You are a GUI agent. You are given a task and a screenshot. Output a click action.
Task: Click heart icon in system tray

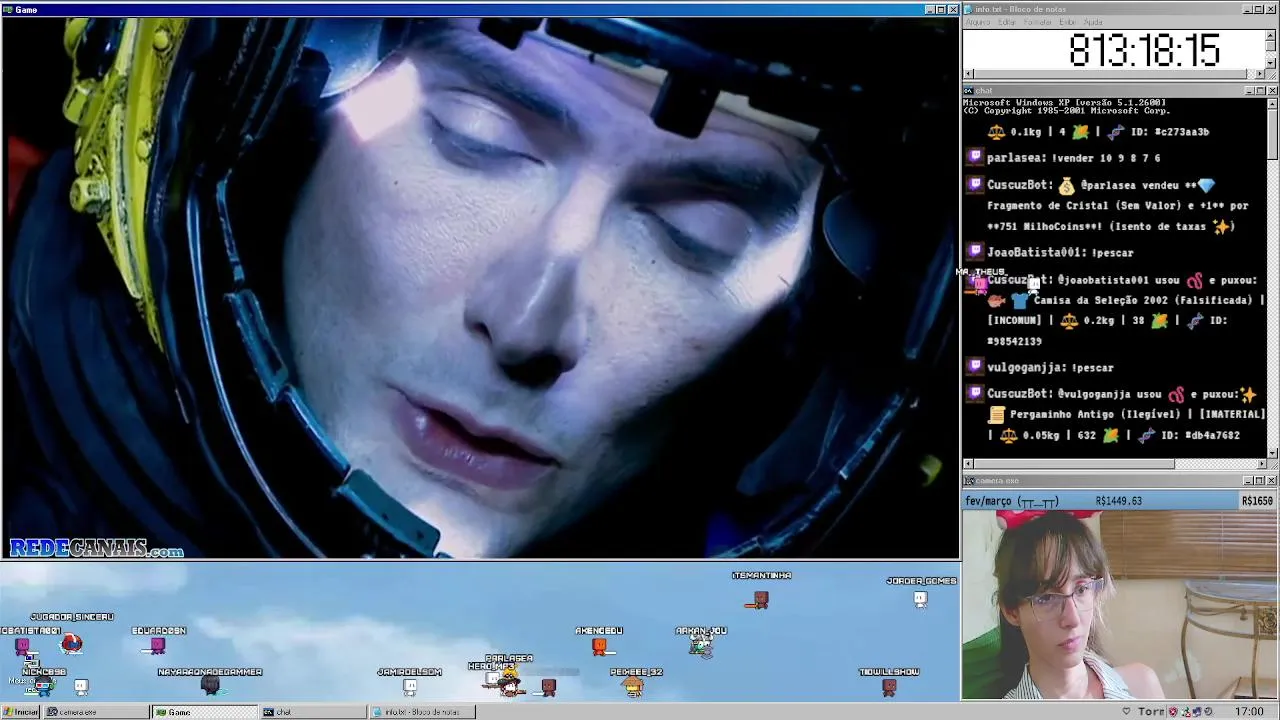(1127, 712)
